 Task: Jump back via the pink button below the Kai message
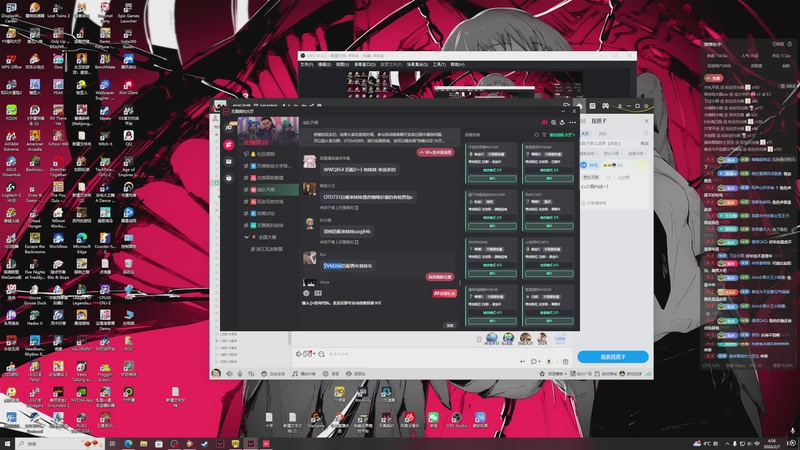click(439, 277)
